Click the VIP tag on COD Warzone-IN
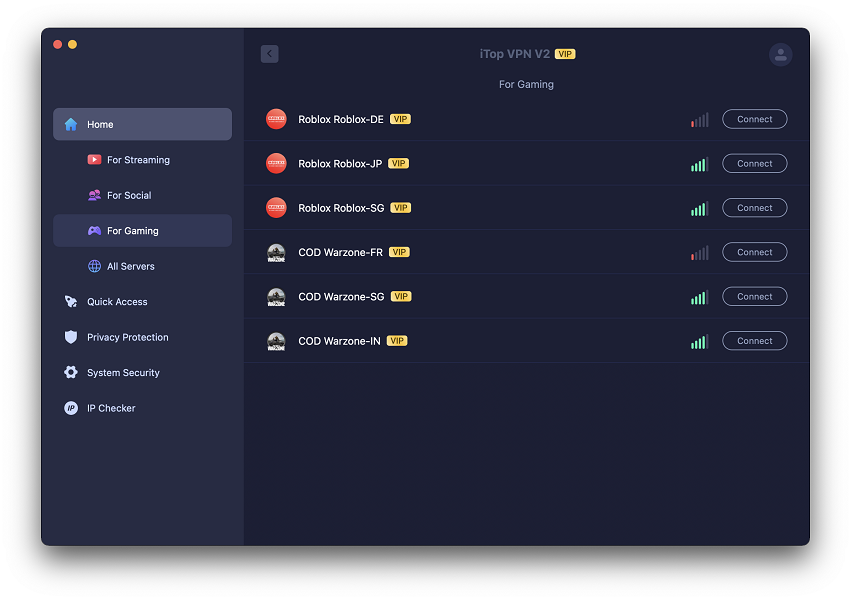 pos(397,341)
